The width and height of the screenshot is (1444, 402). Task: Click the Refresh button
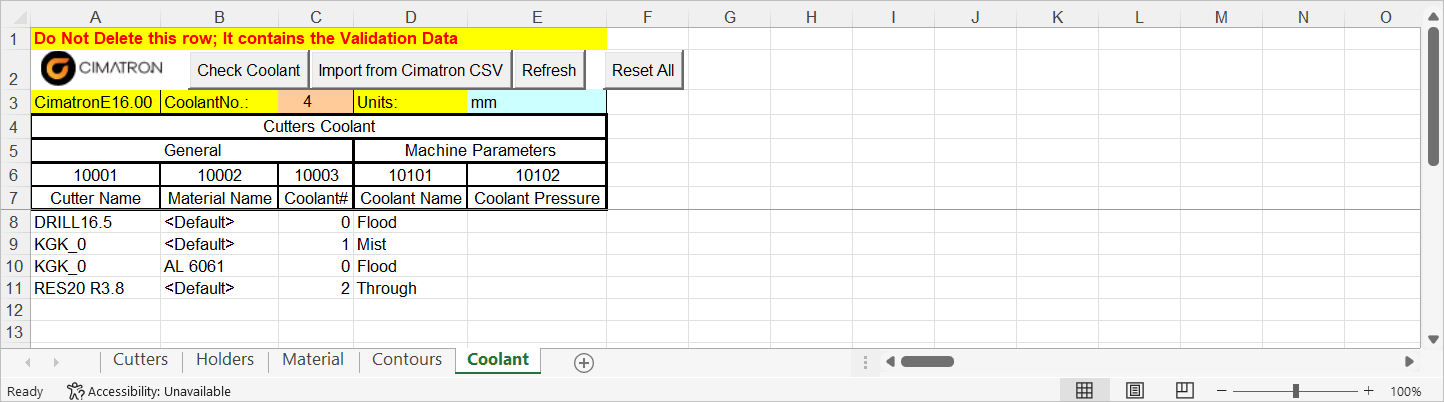tap(549, 70)
